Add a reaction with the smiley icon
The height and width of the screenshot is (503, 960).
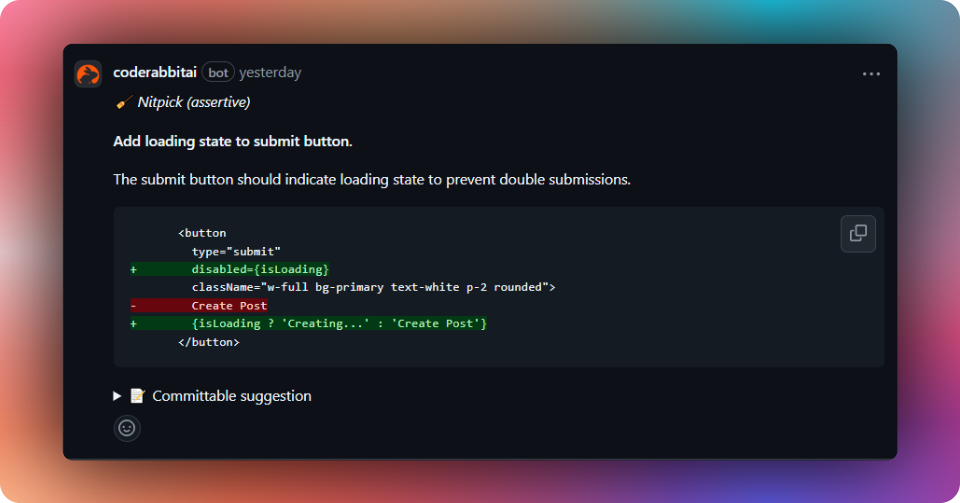click(127, 428)
